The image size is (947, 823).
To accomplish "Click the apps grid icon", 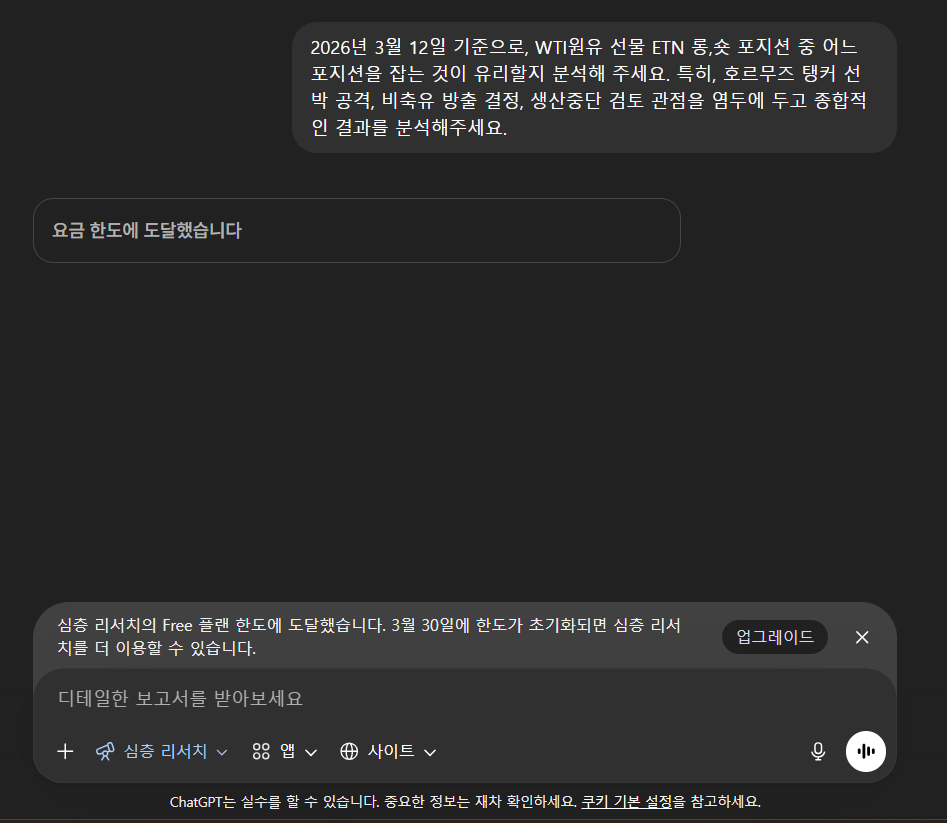I will pos(261,752).
